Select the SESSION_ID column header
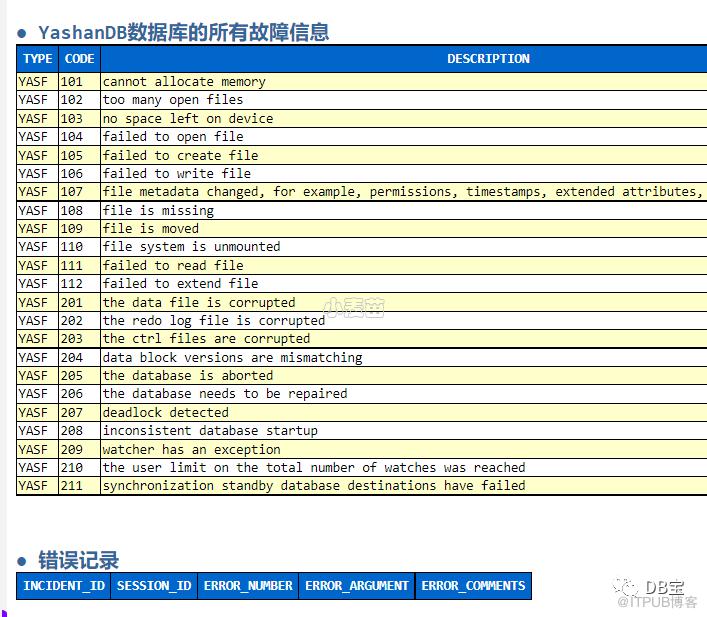The width and height of the screenshot is (707, 617). 154,586
